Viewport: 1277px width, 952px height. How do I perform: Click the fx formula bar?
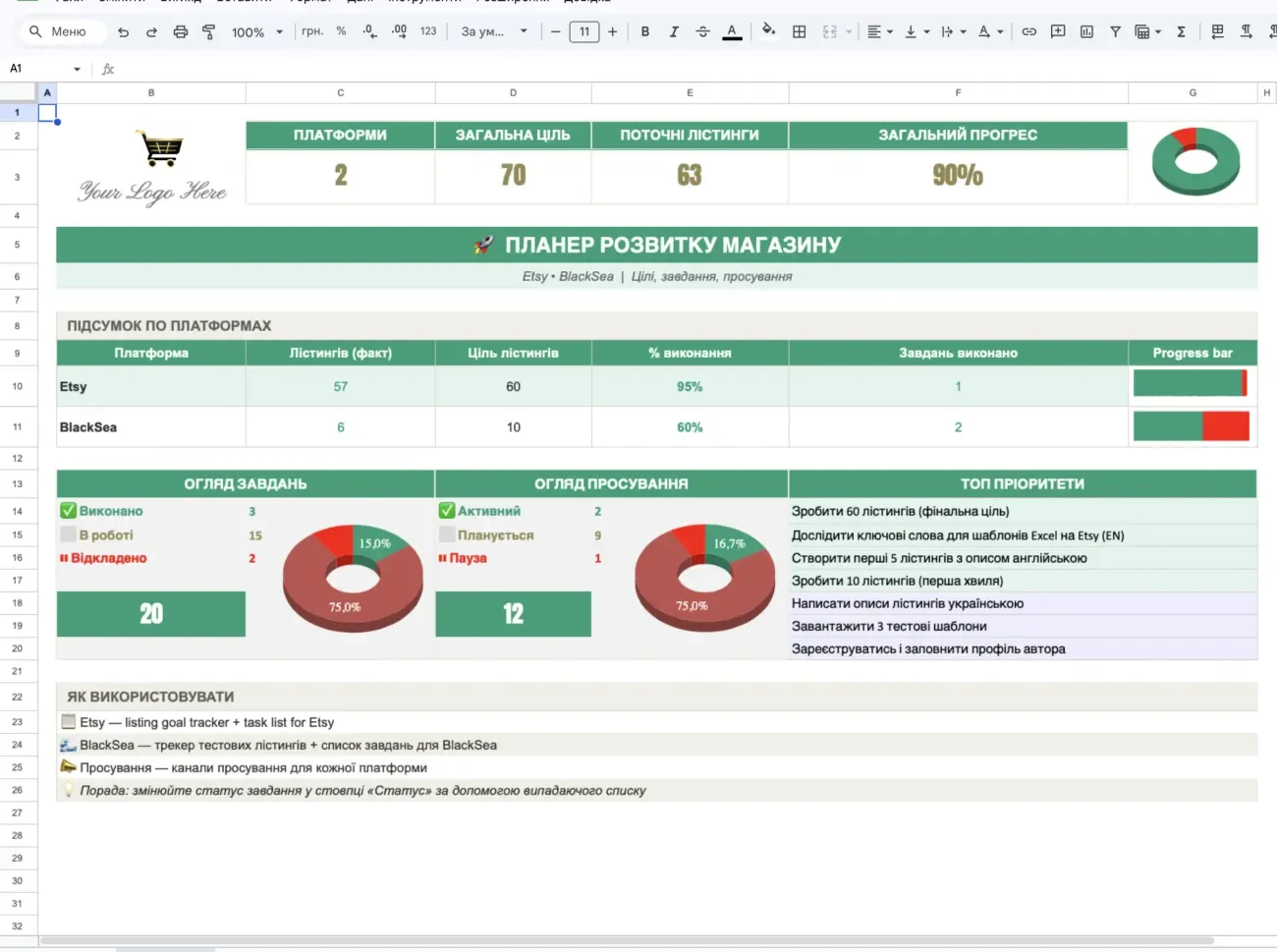pyautogui.click(x=688, y=69)
